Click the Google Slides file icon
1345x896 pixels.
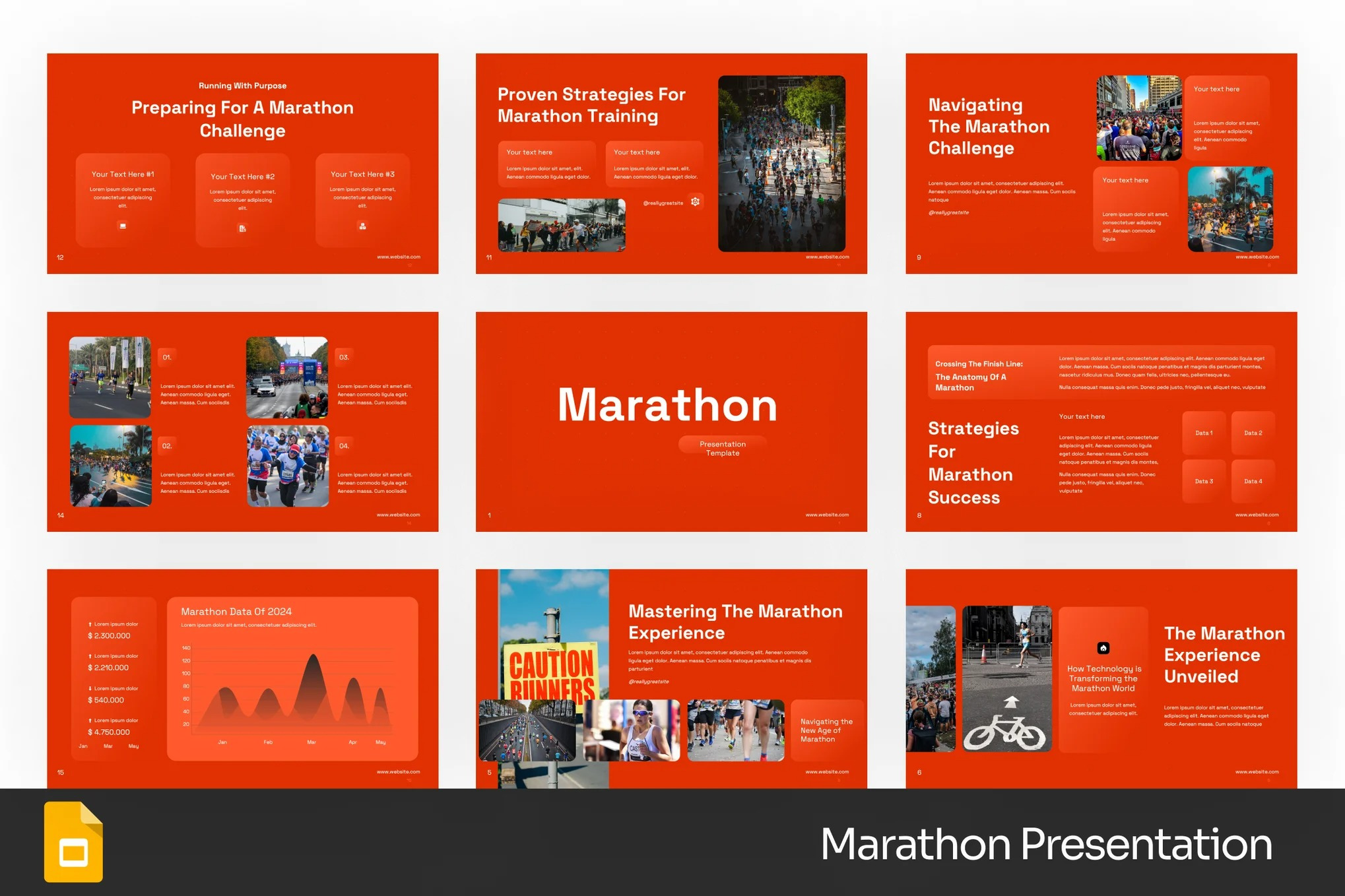coord(73,842)
